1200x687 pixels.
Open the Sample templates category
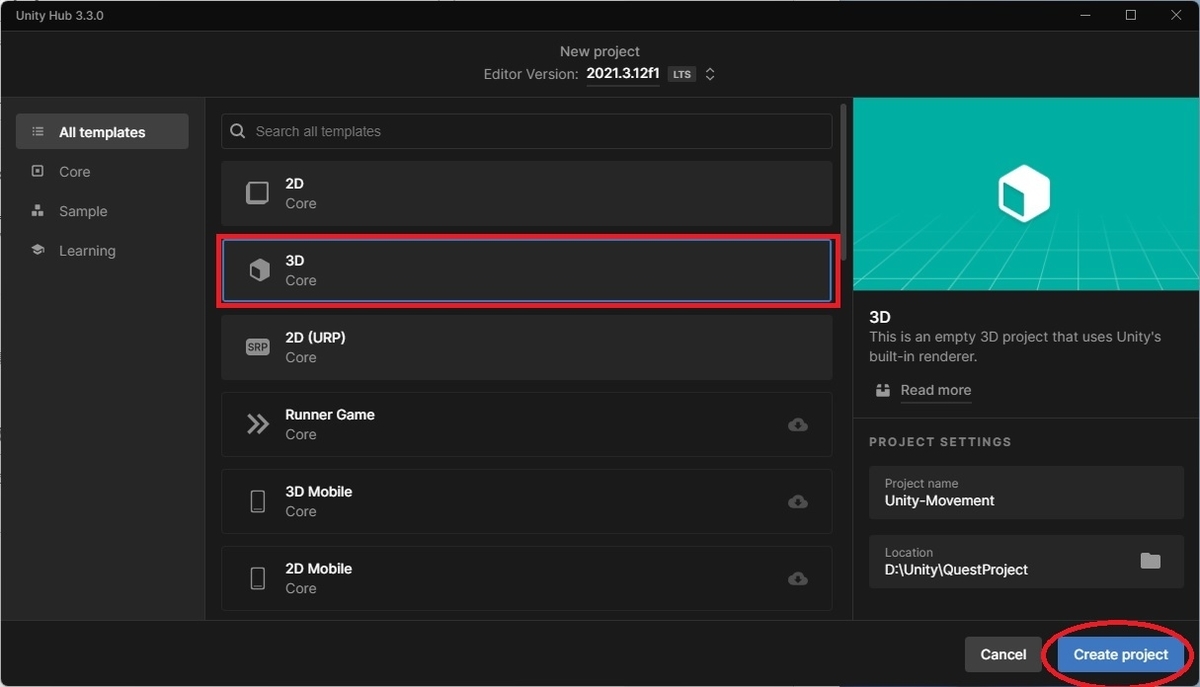tap(83, 211)
